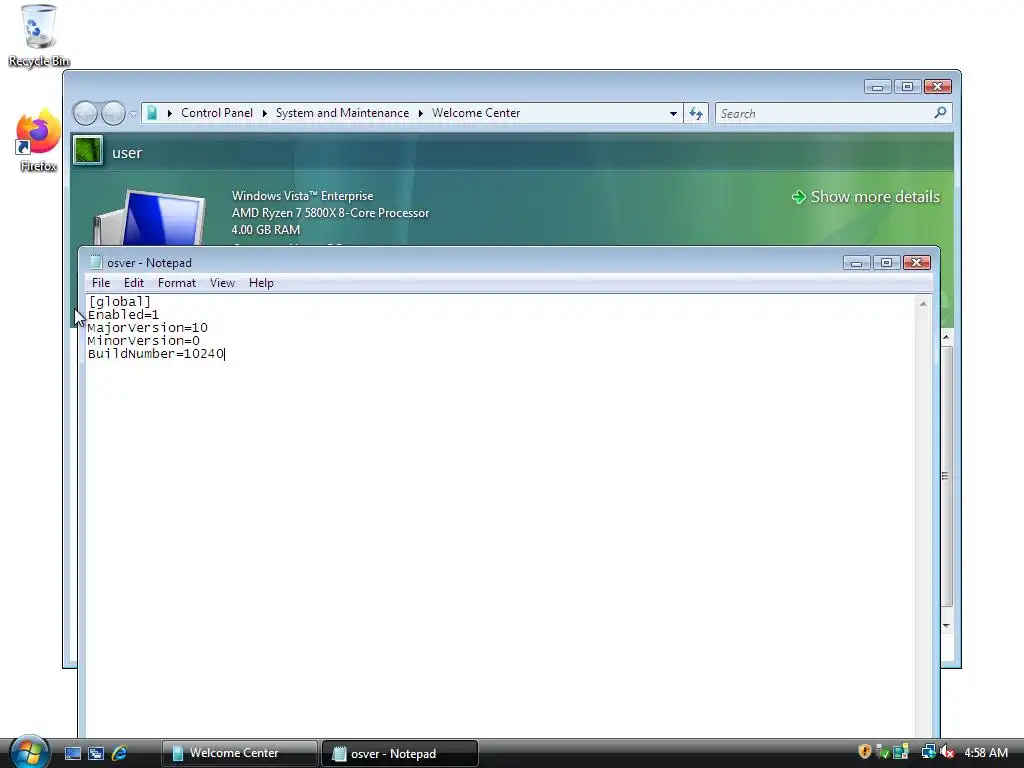Image resolution: width=1024 pixels, height=768 pixels.
Task: Open recent pages dropdown beside Forward arrow
Action: (133, 114)
